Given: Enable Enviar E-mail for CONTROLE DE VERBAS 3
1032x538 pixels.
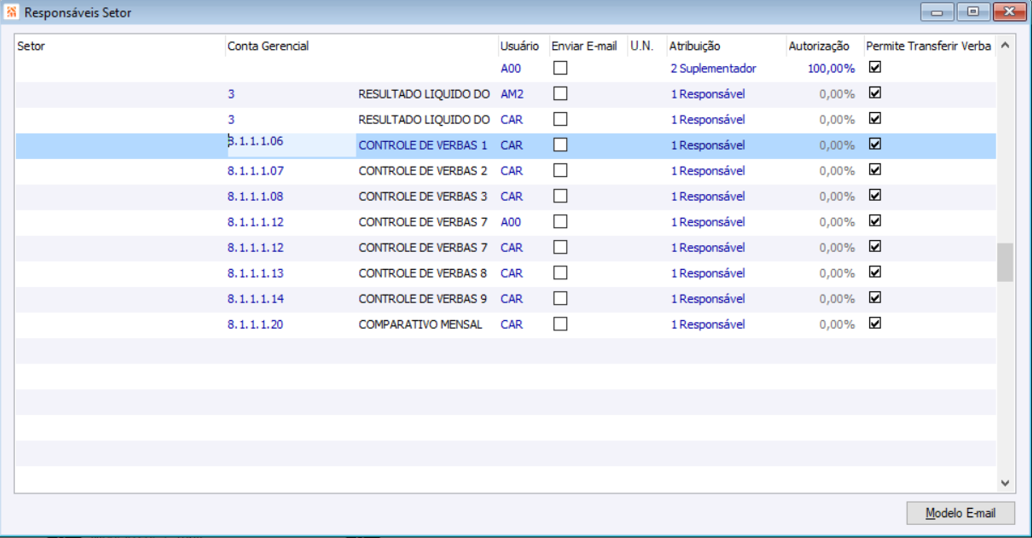Looking at the screenshot, I should point(560,196).
